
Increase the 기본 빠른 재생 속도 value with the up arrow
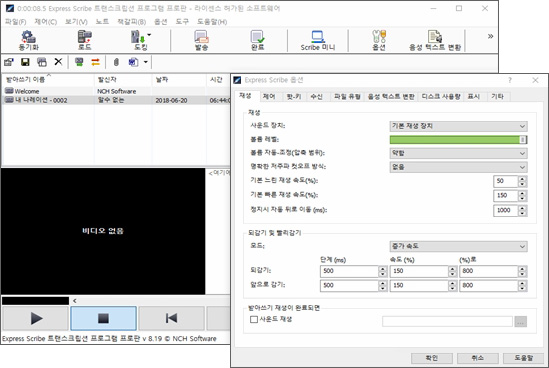pos(522,193)
